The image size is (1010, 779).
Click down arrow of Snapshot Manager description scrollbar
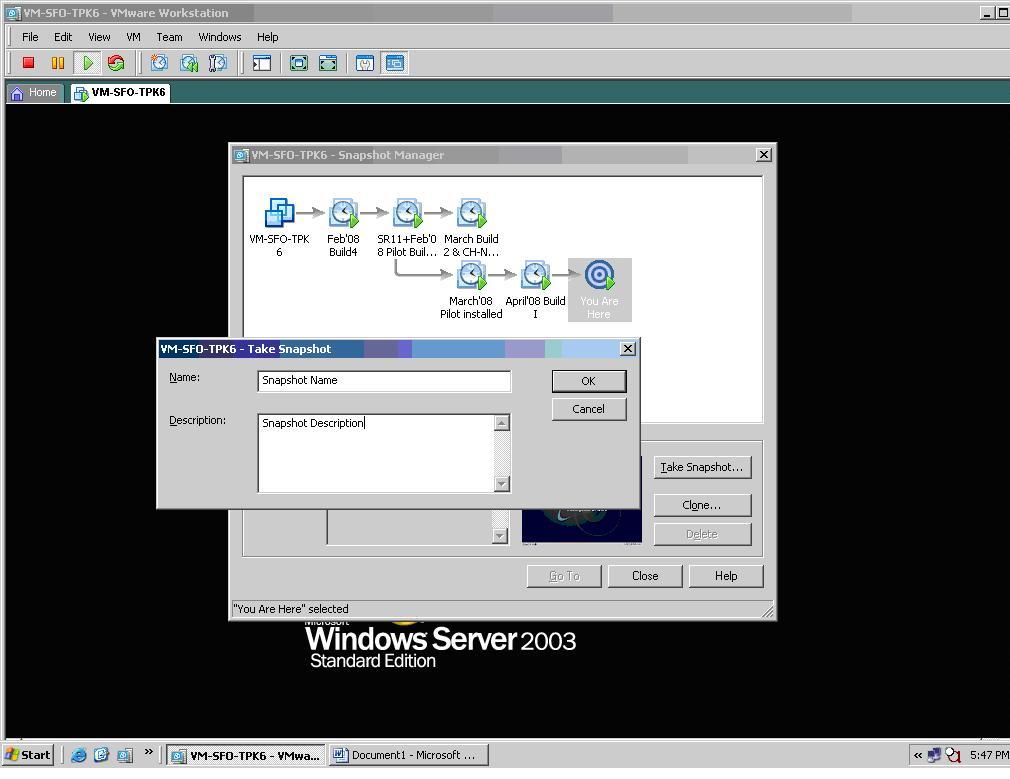[x=500, y=535]
